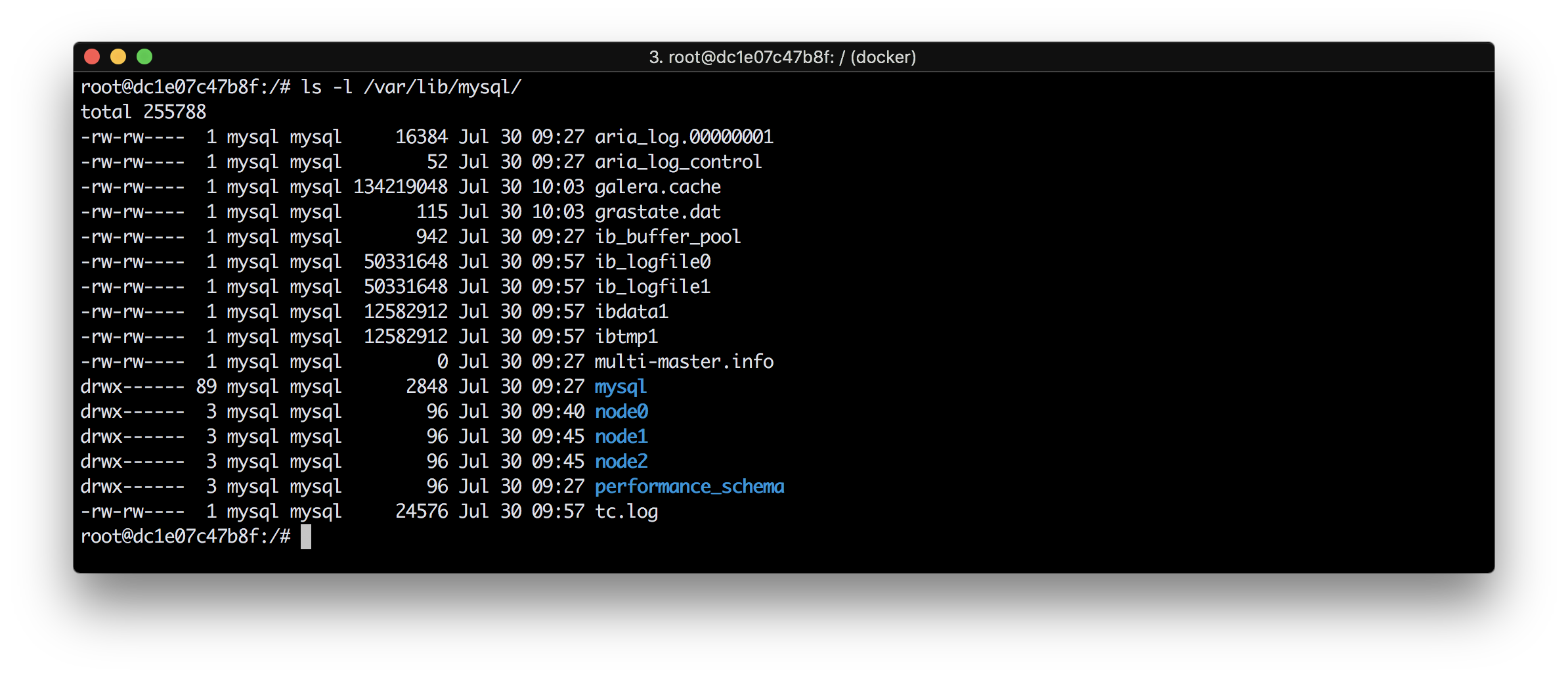The height and width of the screenshot is (678, 1568).
Task: Click the green zoom button
Action: [x=144, y=56]
